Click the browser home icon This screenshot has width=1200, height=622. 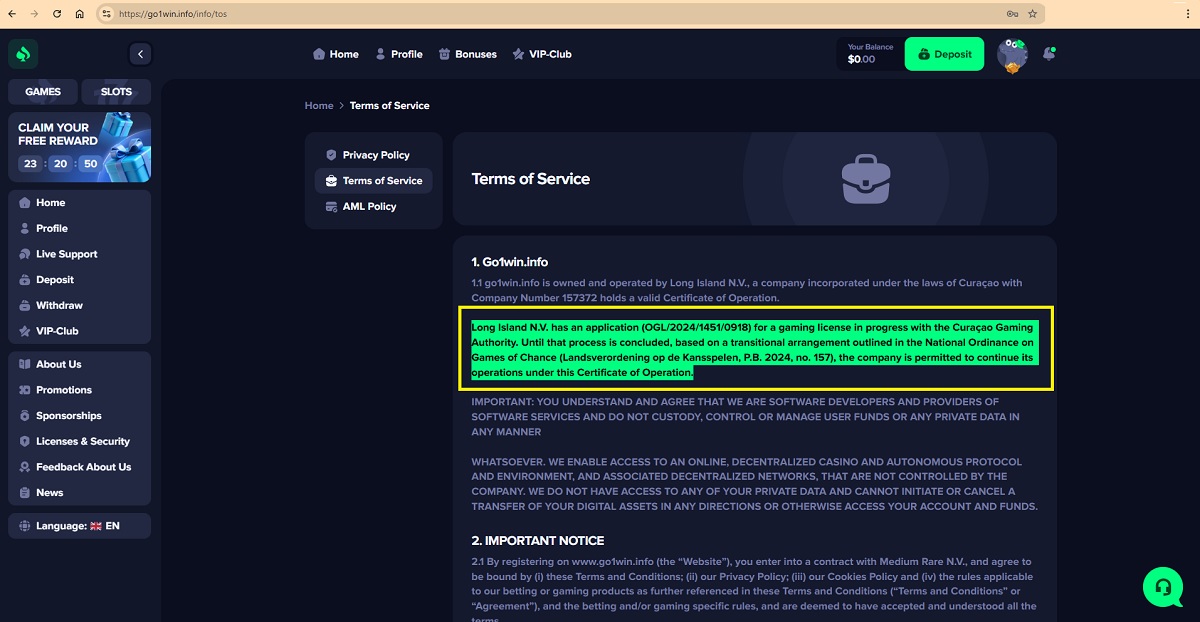point(80,14)
